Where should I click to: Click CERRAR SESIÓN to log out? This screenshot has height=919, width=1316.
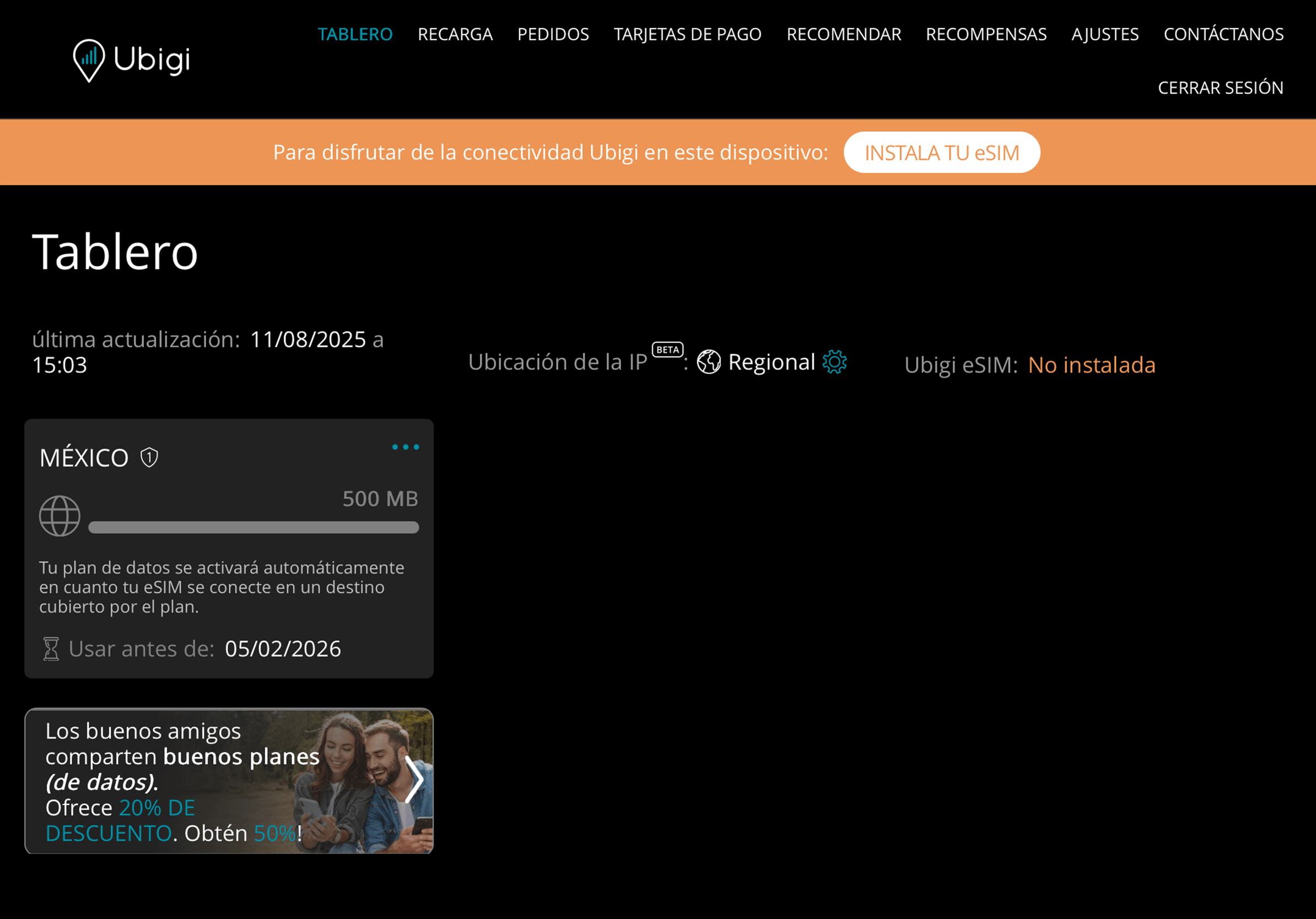pyautogui.click(x=1221, y=88)
